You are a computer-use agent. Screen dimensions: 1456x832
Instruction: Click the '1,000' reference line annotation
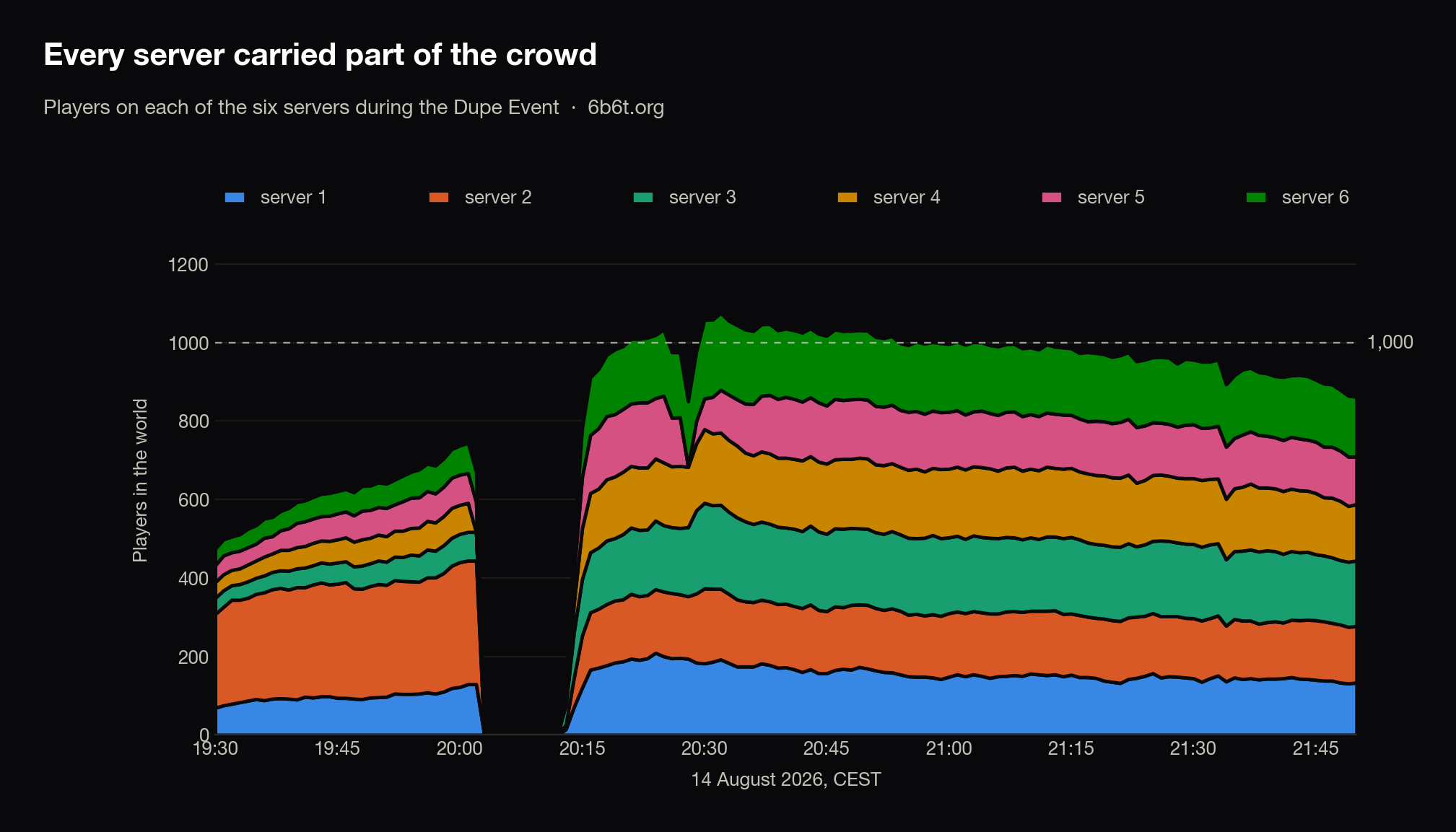point(1390,342)
